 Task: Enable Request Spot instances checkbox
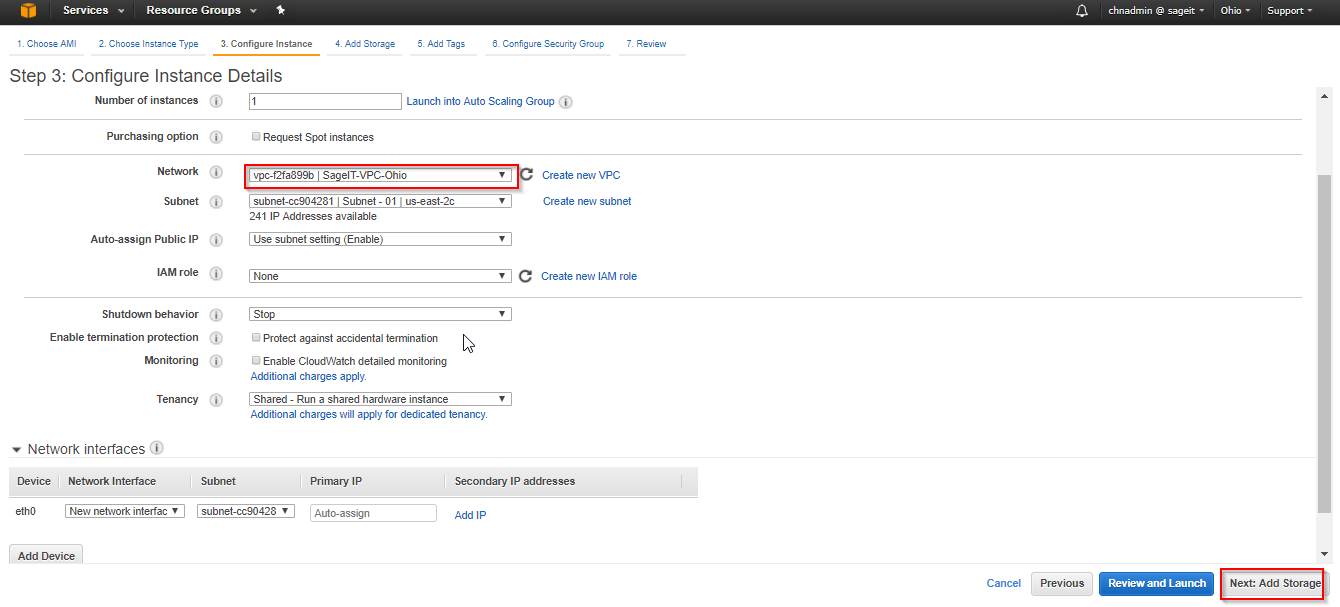click(x=256, y=137)
